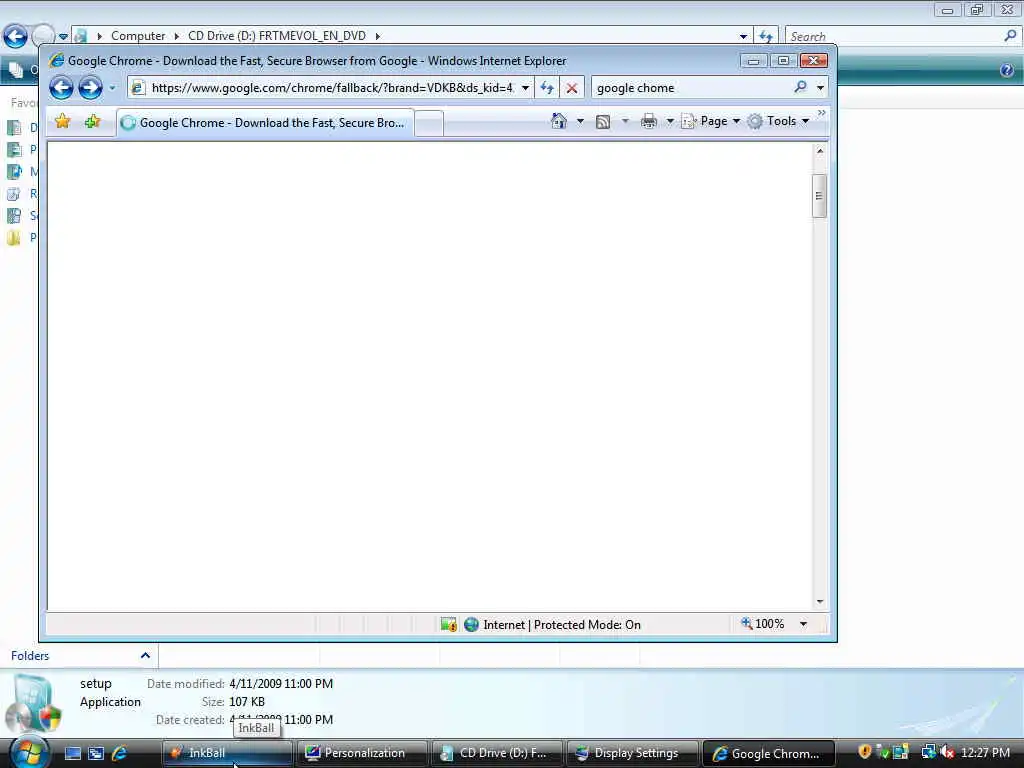1024x768 pixels.
Task: Click the Explorer Search box
Action: click(x=896, y=37)
